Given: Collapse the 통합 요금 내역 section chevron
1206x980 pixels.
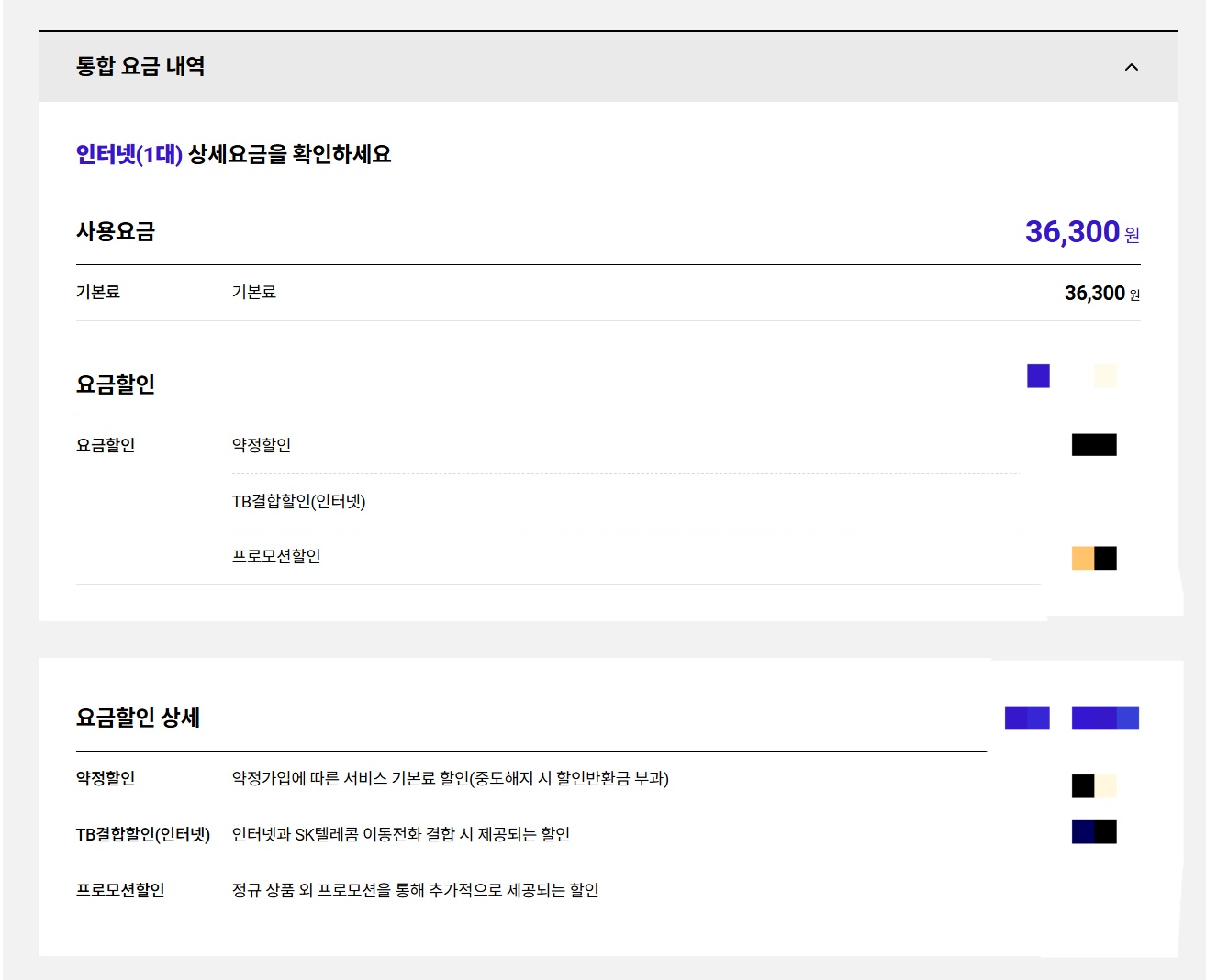Looking at the screenshot, I should tap(1131, 67).
